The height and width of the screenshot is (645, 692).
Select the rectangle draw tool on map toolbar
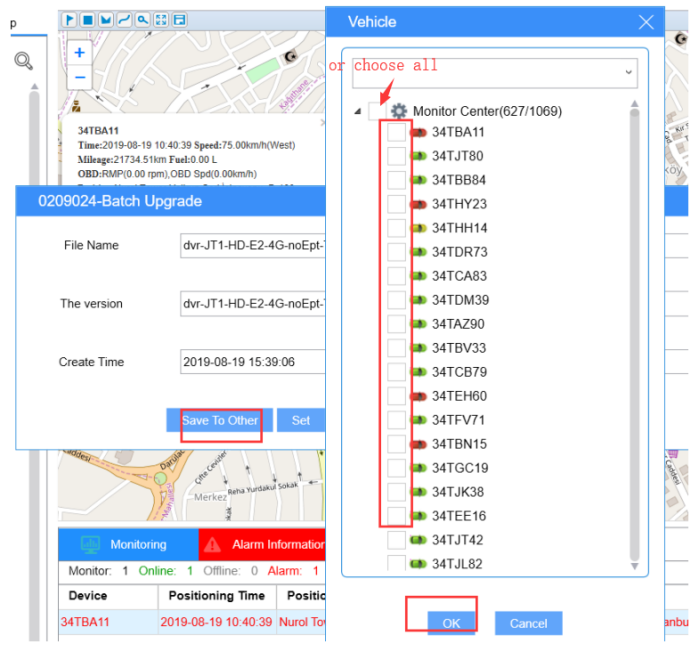(88, 20)
